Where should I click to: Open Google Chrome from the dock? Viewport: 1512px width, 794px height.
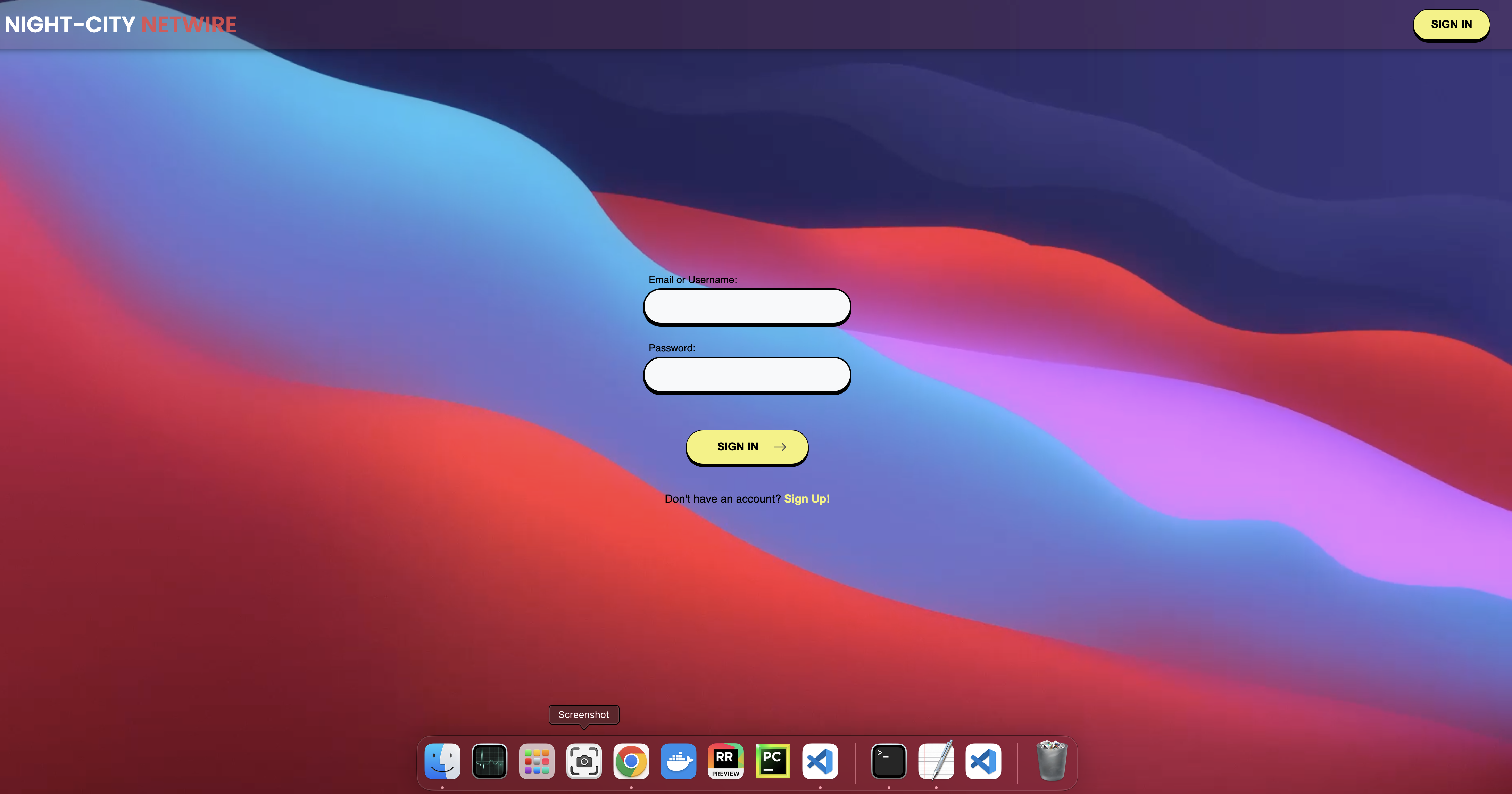(631, 761)
